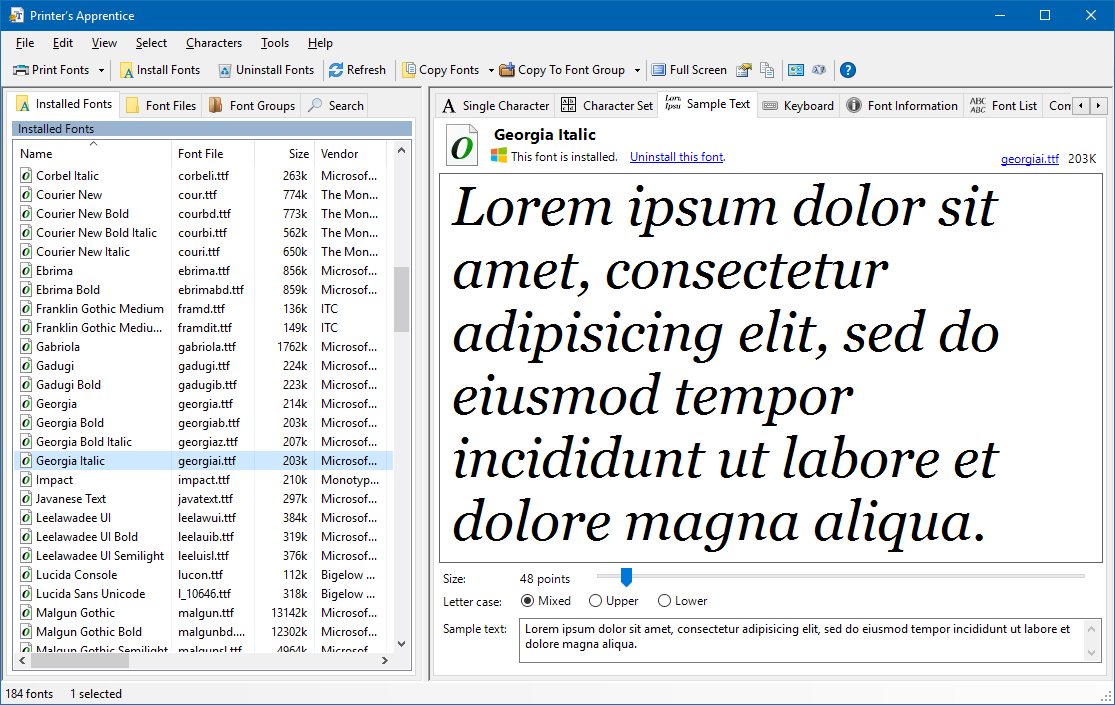Click the right tab-scroll arrow beside Font List
1115x705 pixels.
point(1099,105)
